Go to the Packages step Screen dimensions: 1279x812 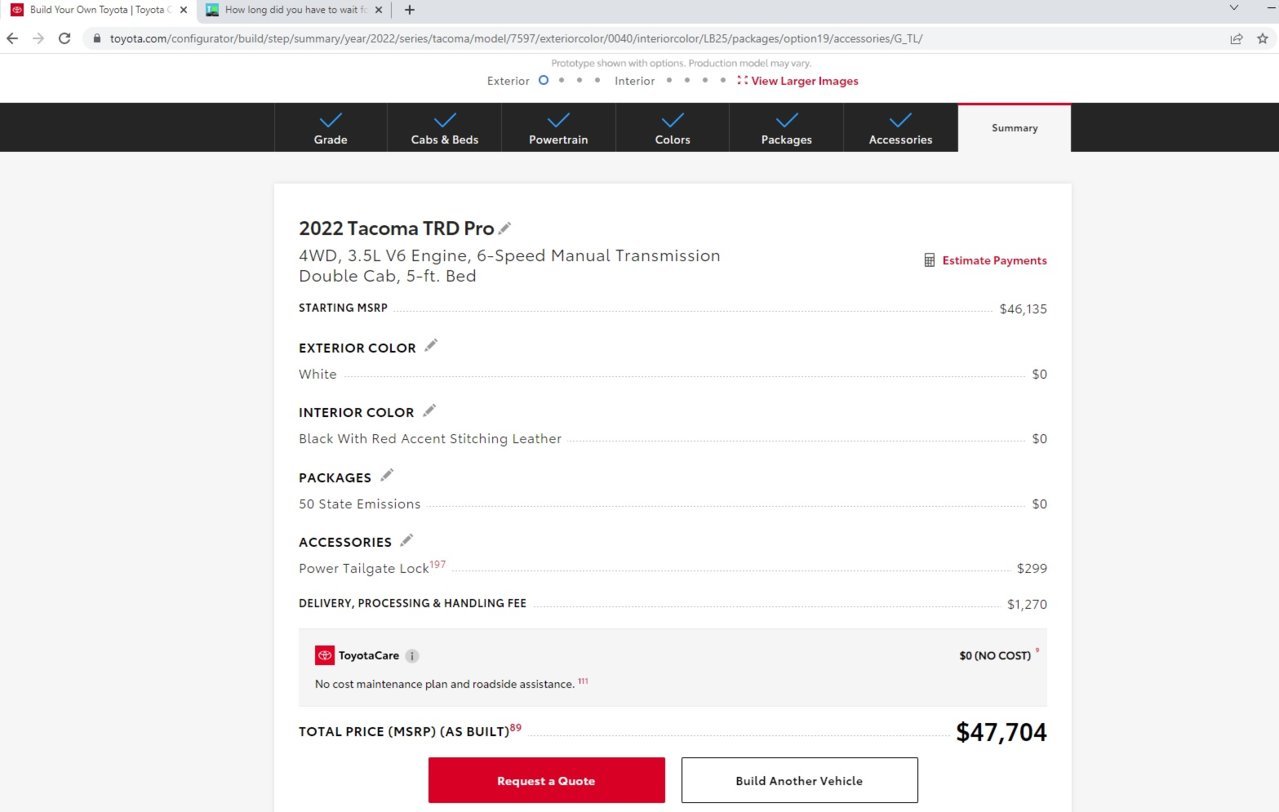pyautogui.click(x=787, y=128)
